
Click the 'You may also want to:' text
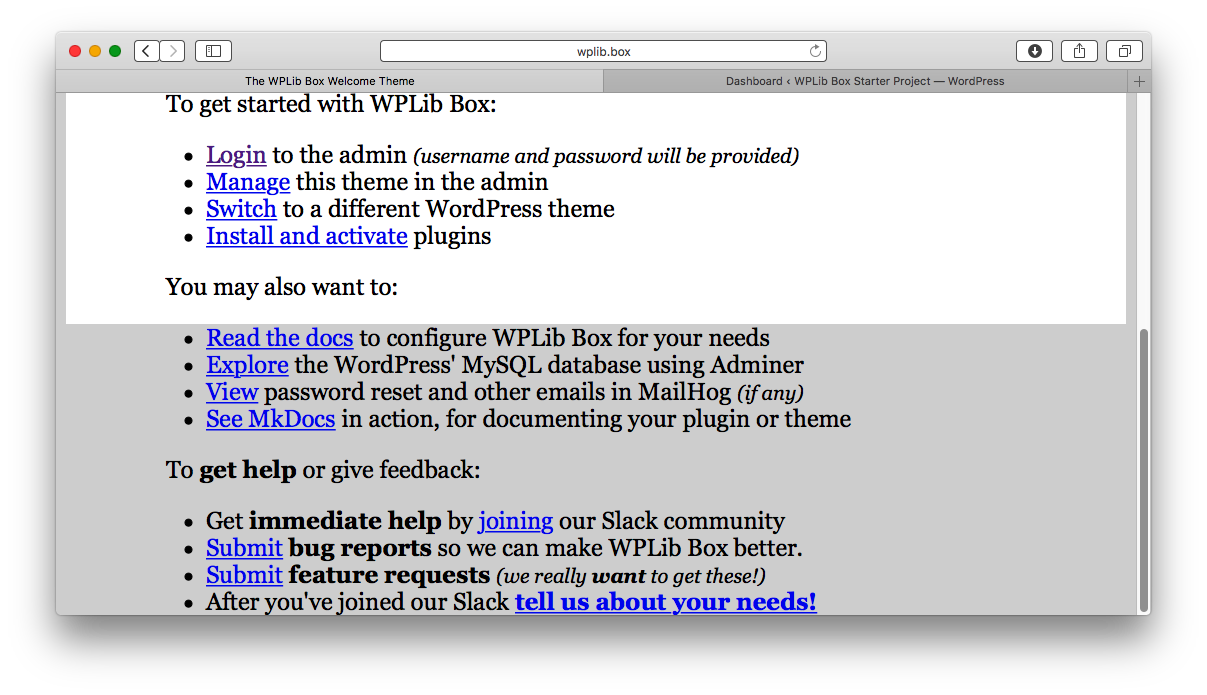(282, 287)
